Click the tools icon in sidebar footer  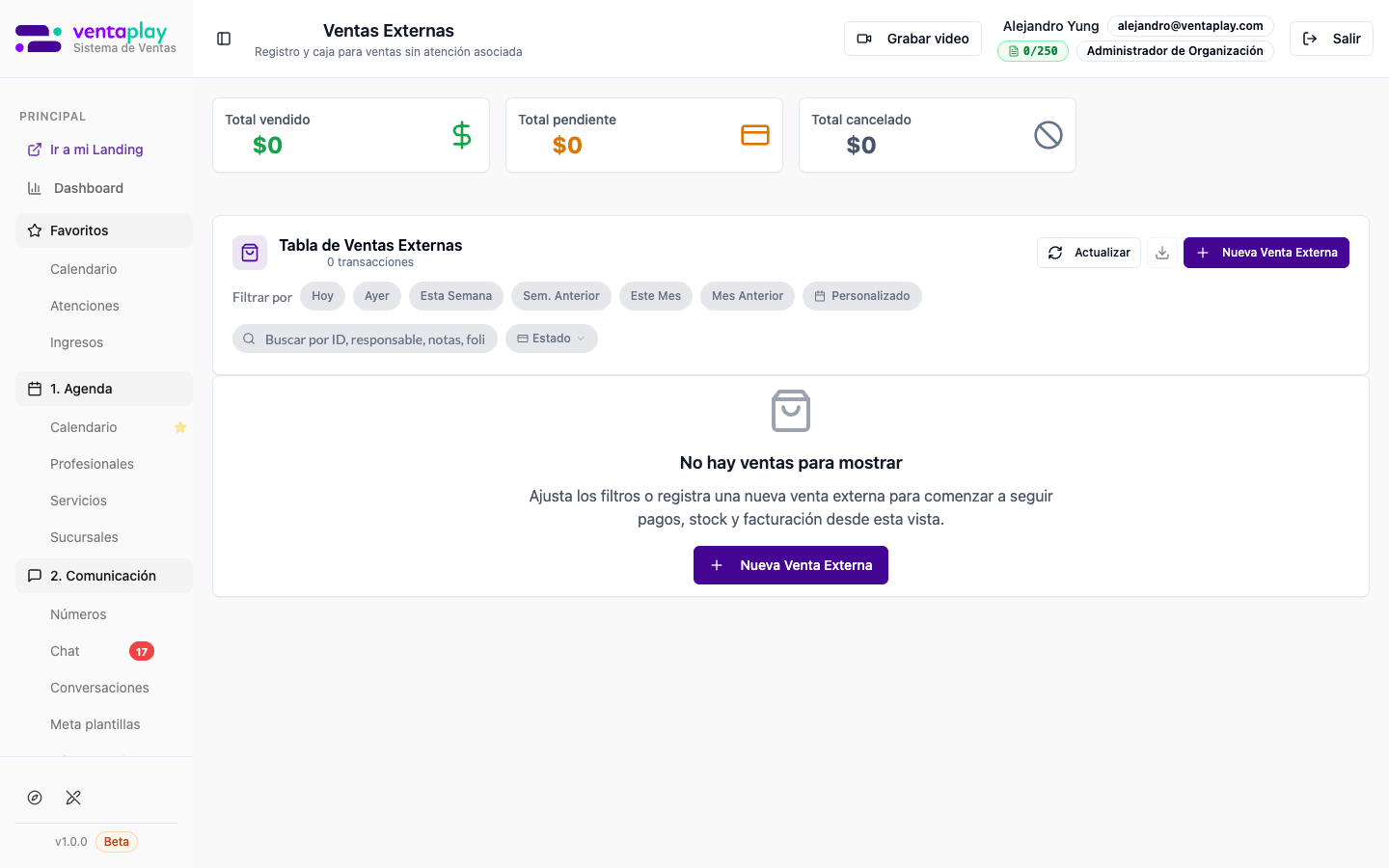(x=73, y=798)
